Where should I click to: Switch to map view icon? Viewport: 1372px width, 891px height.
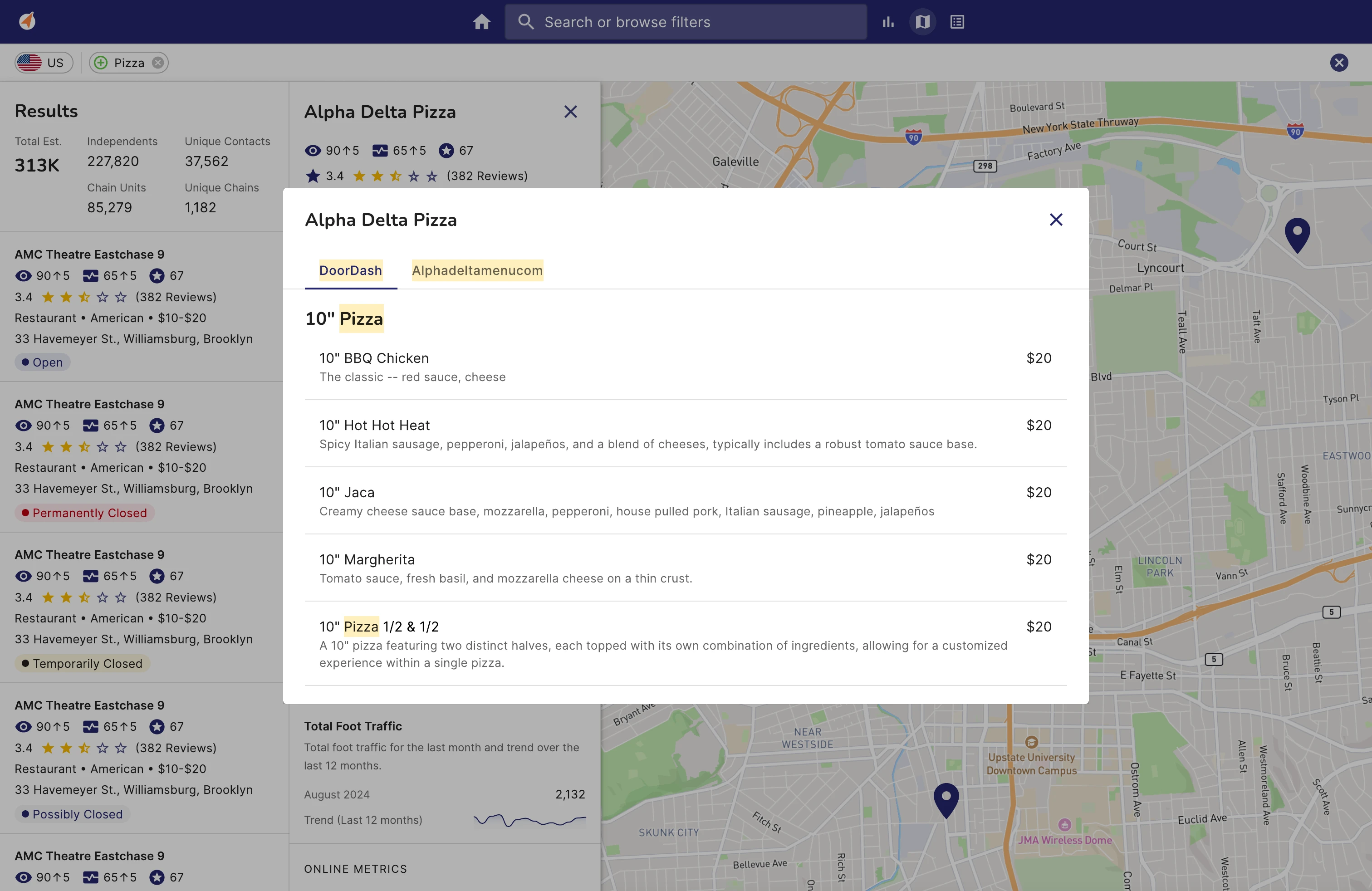[922, 22]
